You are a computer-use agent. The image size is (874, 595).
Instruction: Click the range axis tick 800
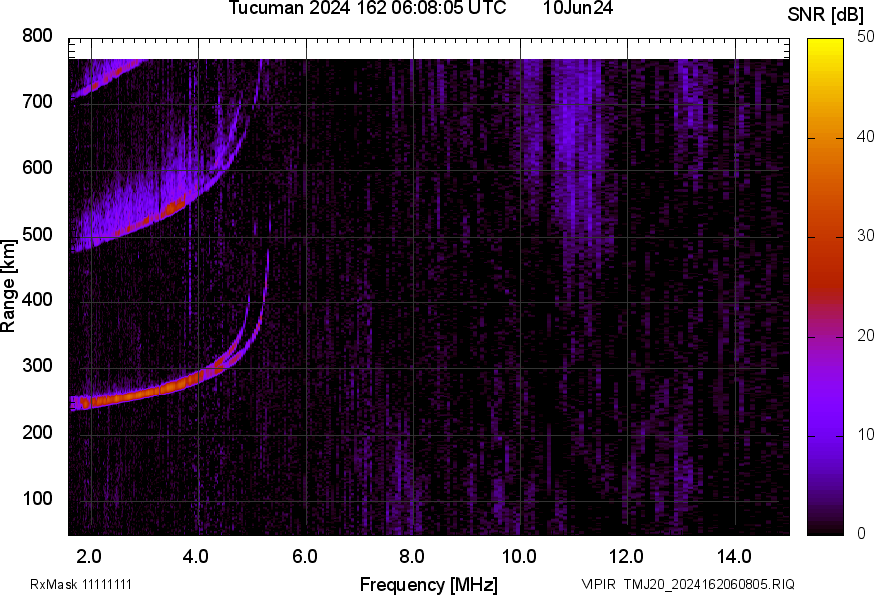(x=37, y=36)
